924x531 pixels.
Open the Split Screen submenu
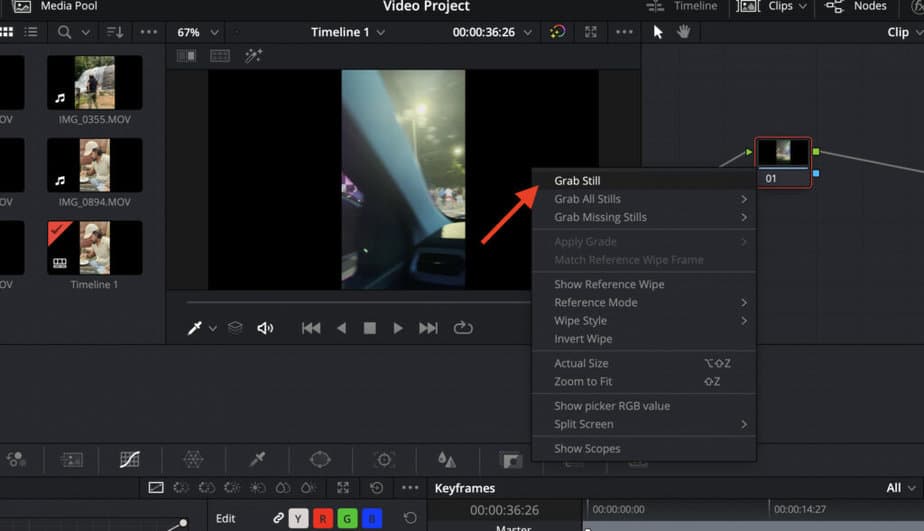(x=644, y=424)
